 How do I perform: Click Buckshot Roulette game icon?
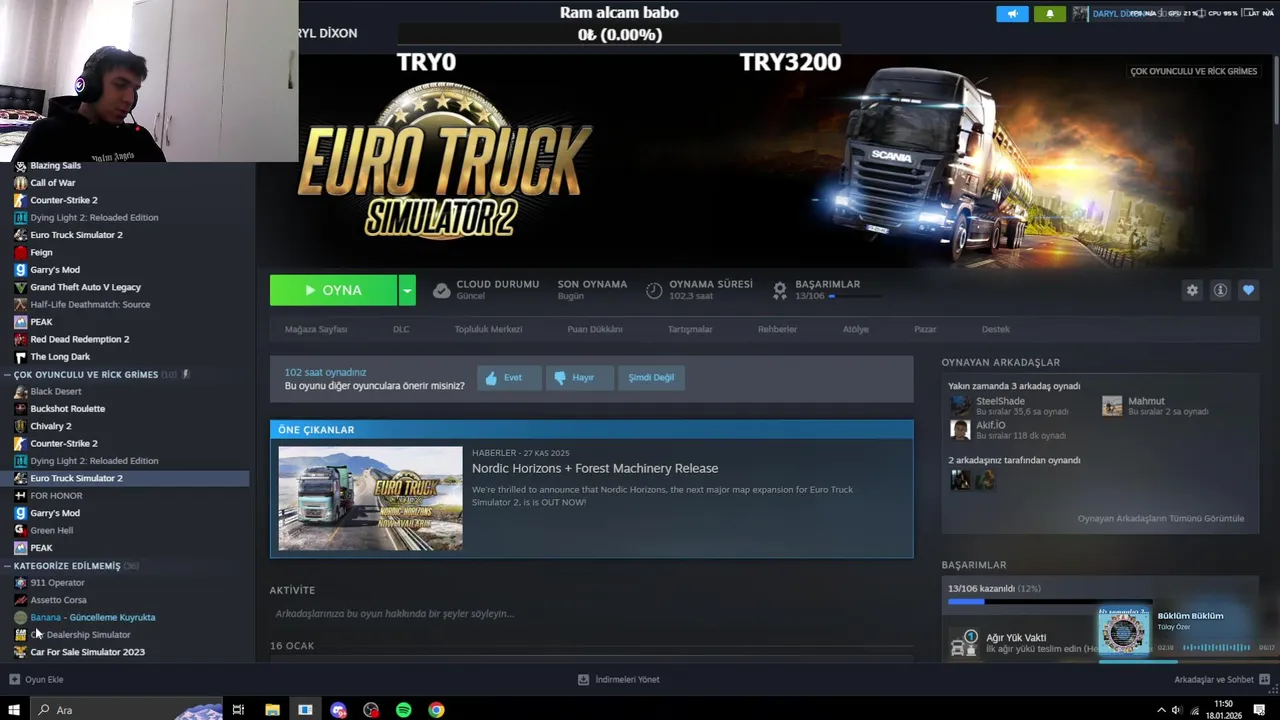[x=20, y=409]
